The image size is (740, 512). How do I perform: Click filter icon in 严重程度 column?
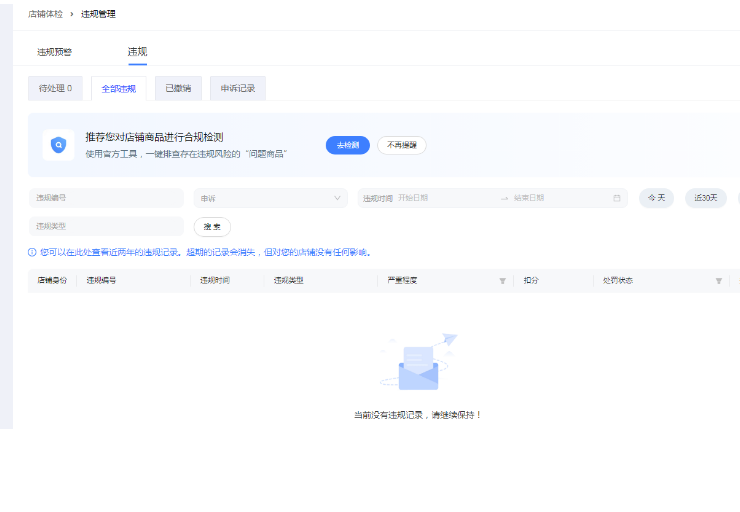[502, 281]
